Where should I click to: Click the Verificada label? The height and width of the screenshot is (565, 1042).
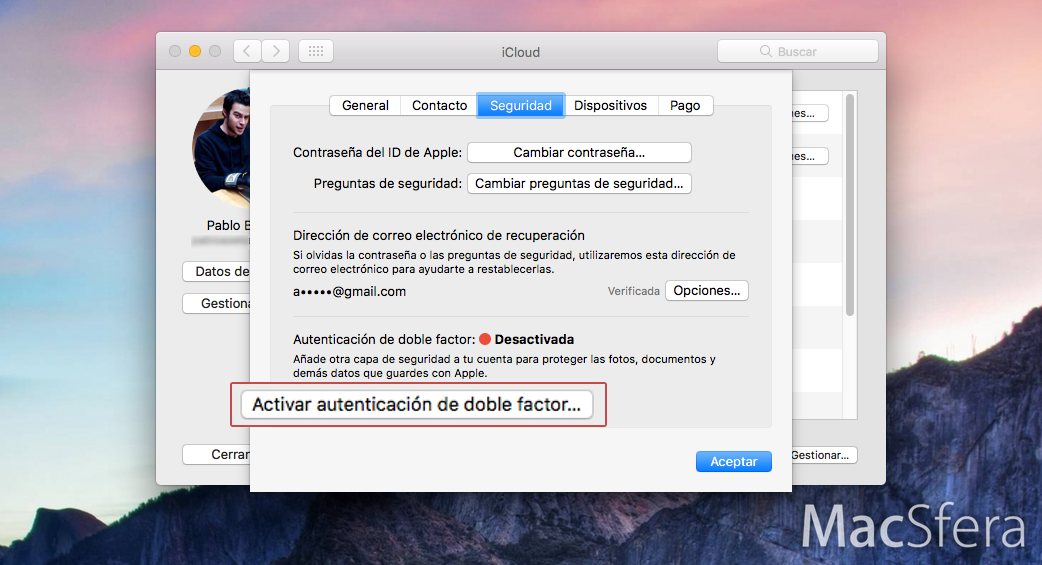pos(633,291)
